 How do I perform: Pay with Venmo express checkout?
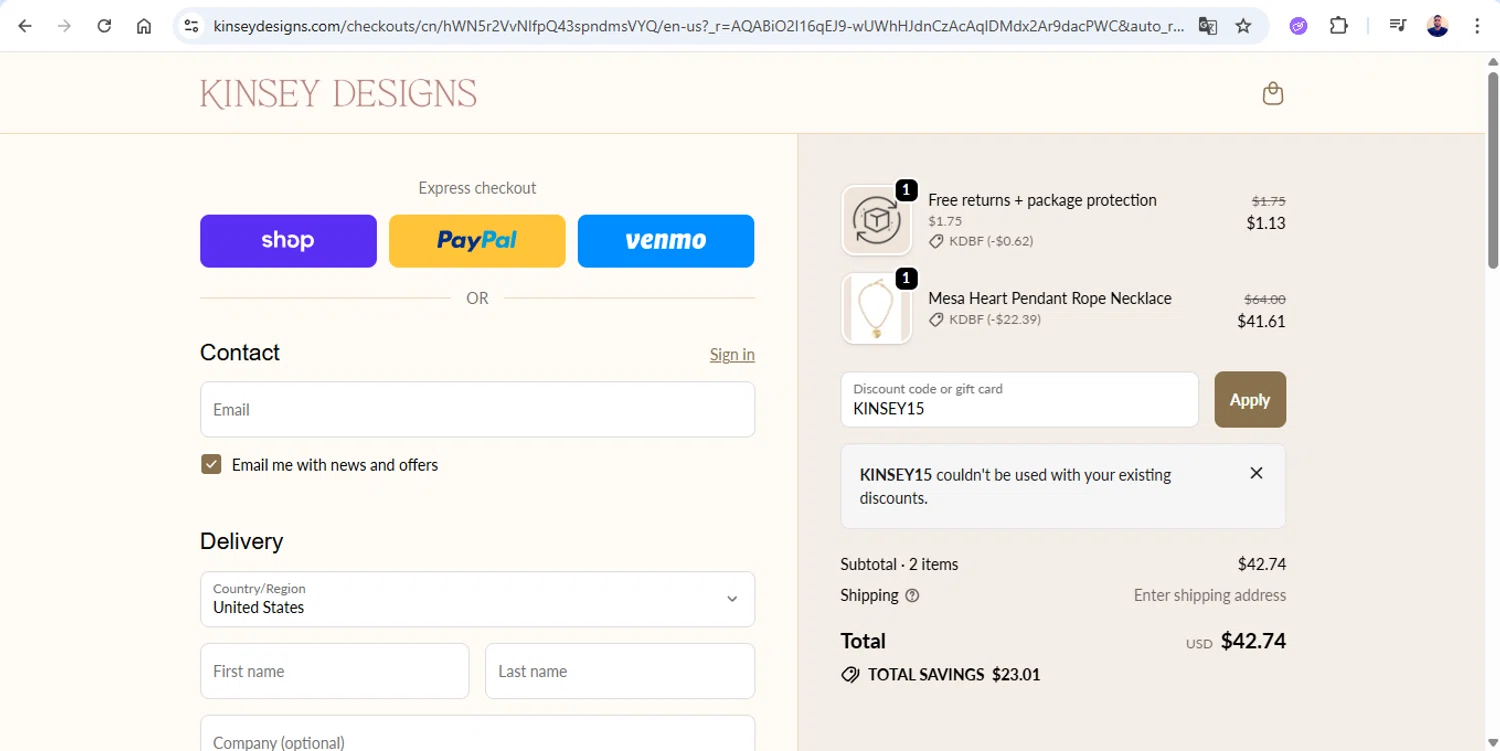click(666, 241)
